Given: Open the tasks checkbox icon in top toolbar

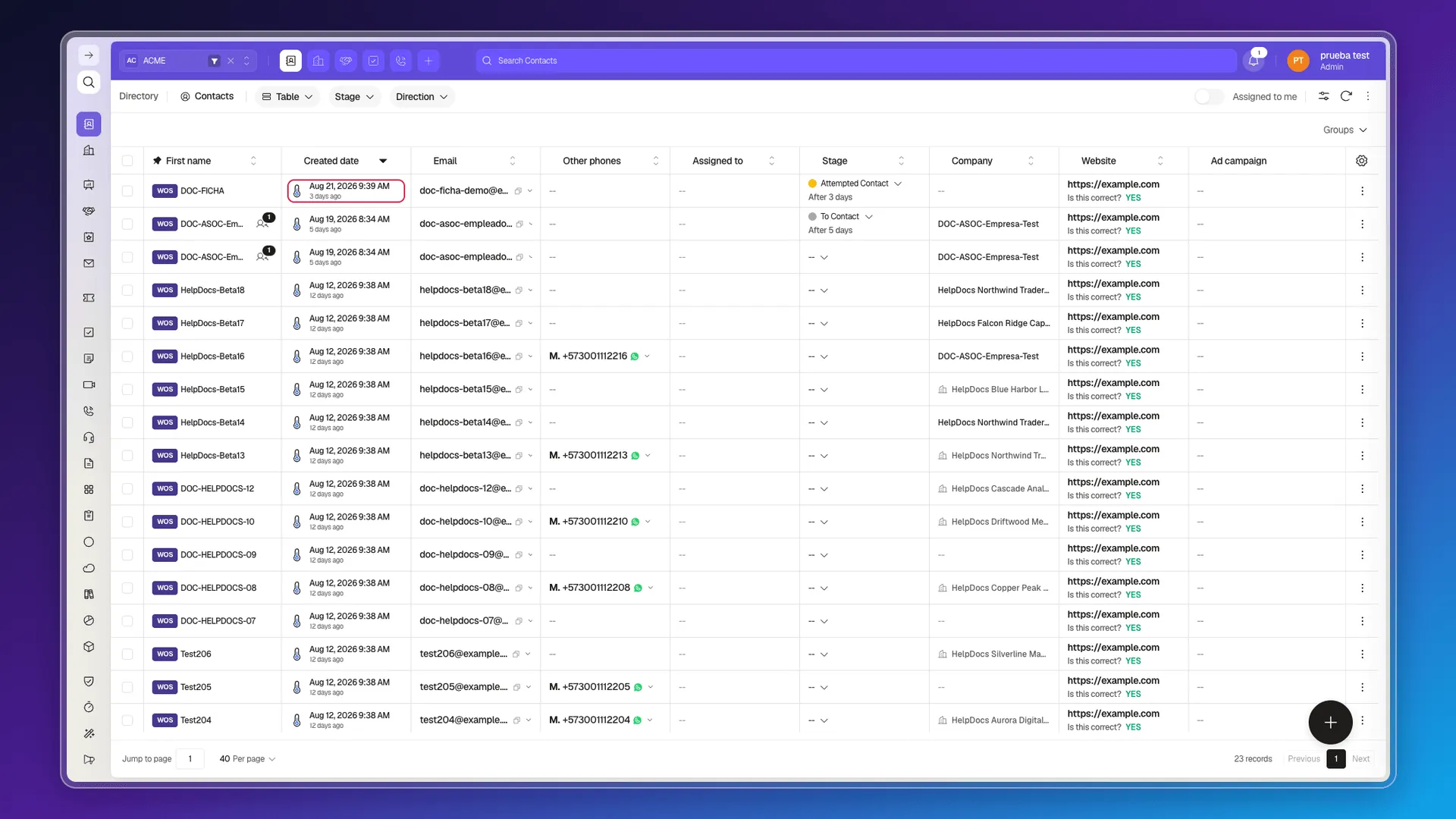Looking at the screenshot, I should point(373,61).
